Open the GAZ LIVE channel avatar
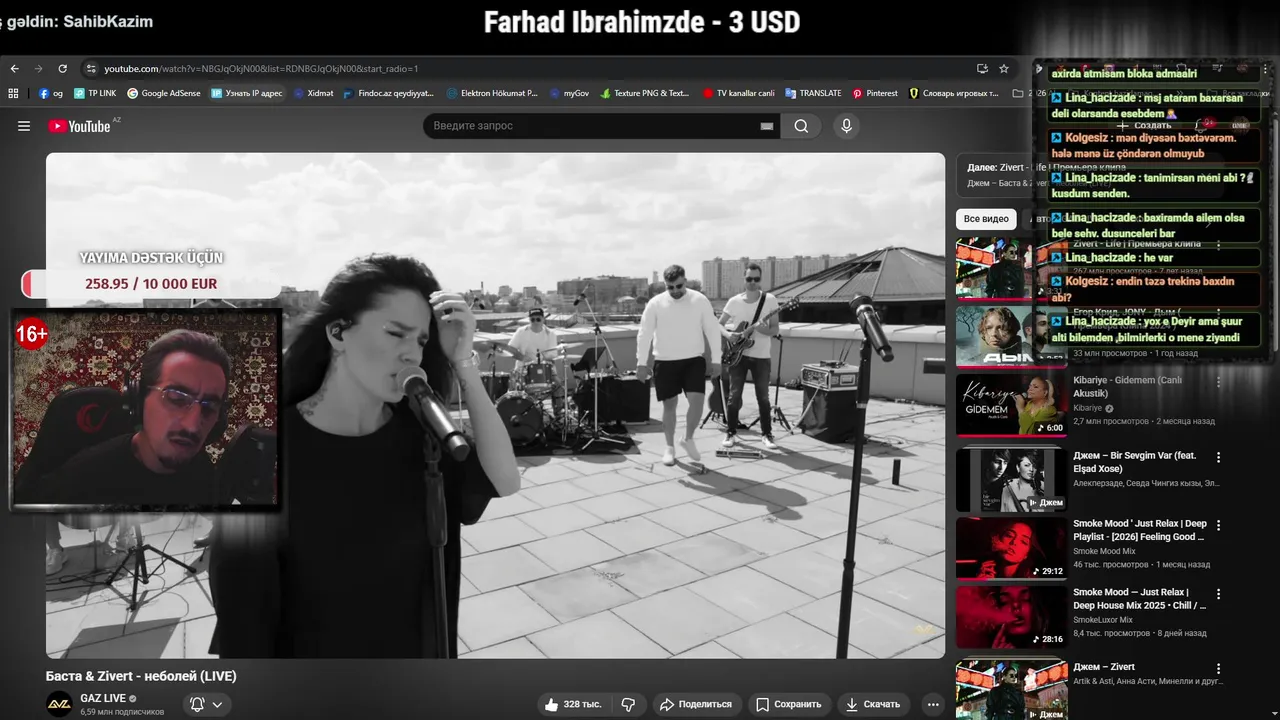 coord(60,704)
